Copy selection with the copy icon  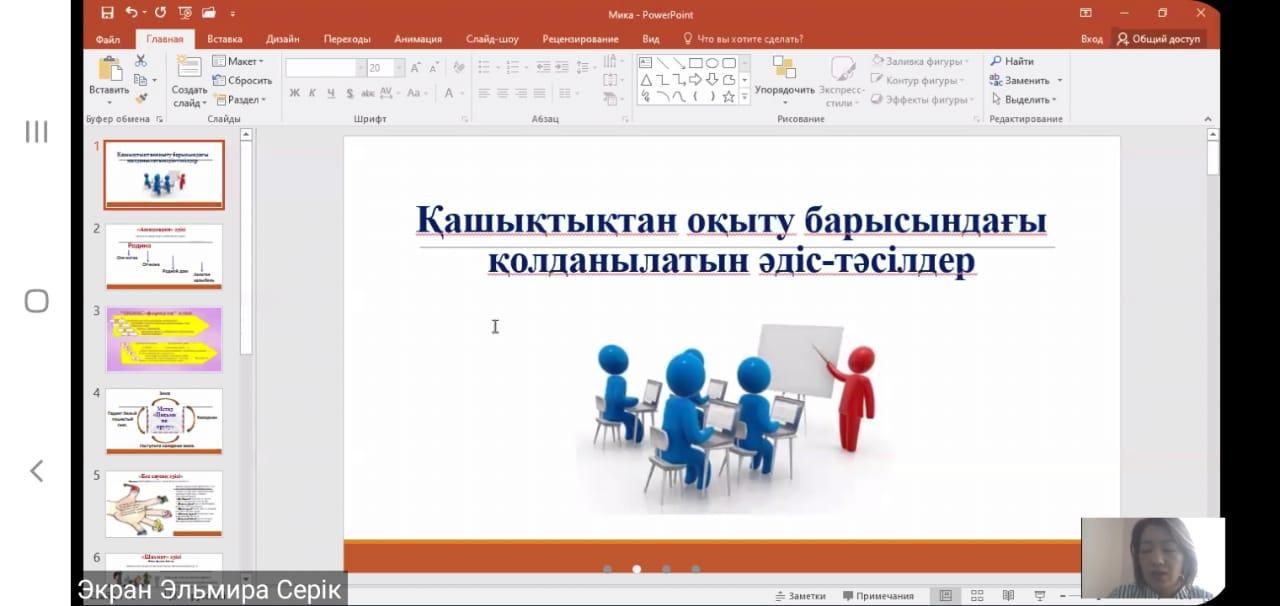141,80
